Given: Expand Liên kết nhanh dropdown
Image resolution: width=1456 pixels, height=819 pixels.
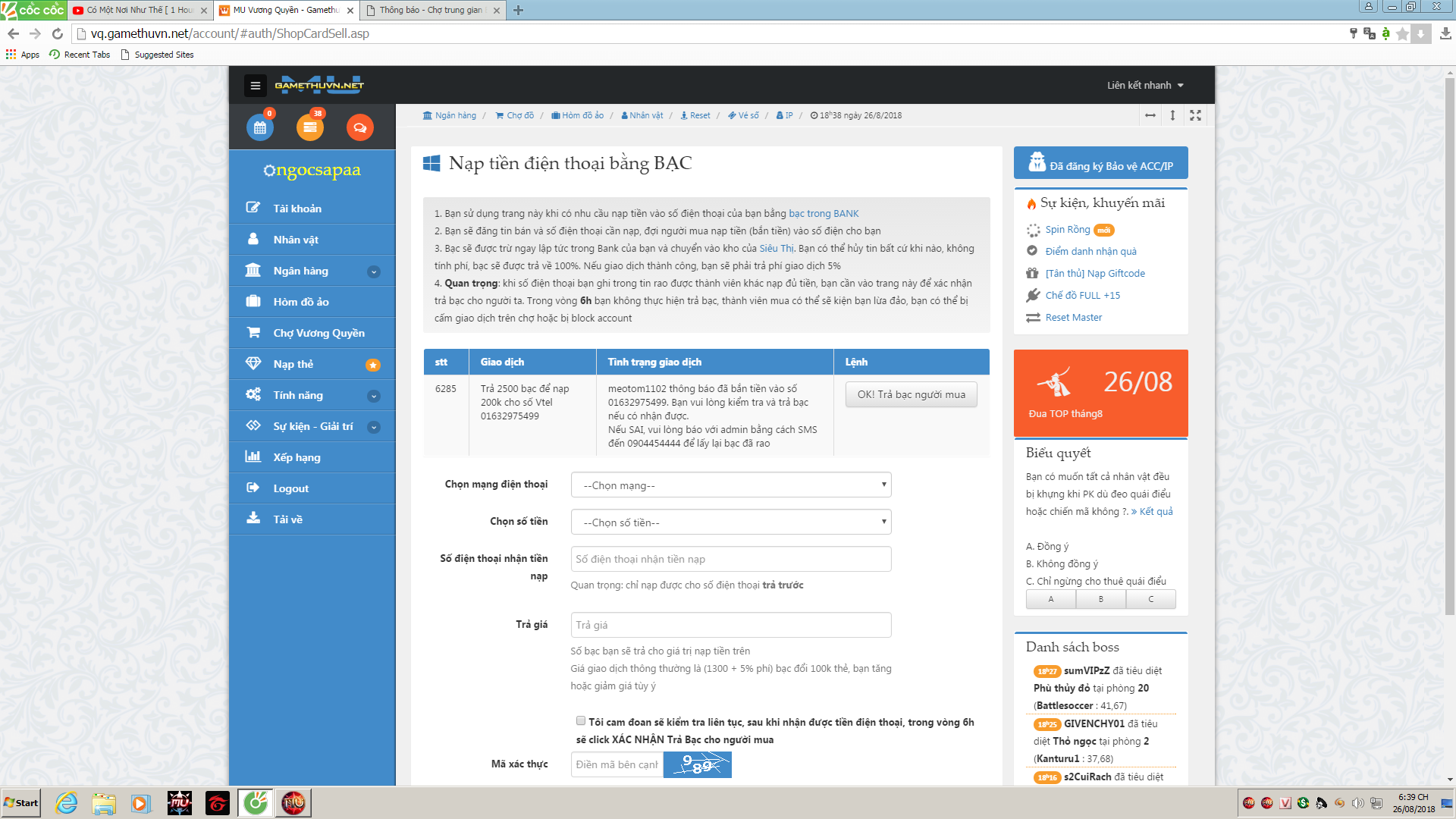Looking at the screenshot, I should coord(1144,86).
